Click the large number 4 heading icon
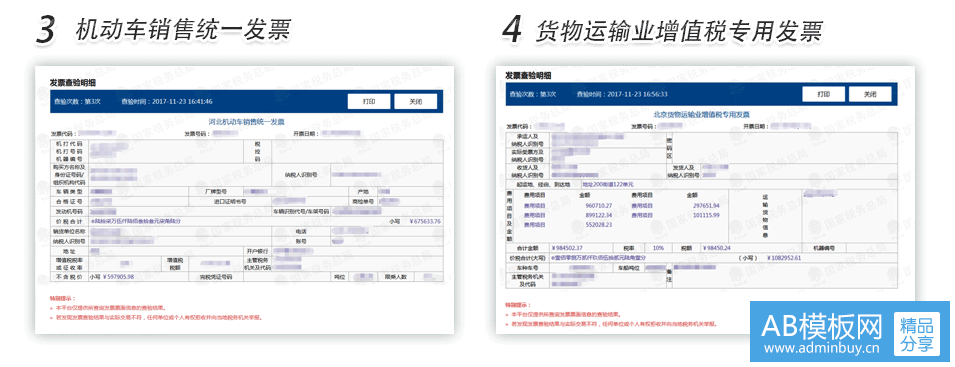Viewport: 955px width, 367px height. point(511,30)
